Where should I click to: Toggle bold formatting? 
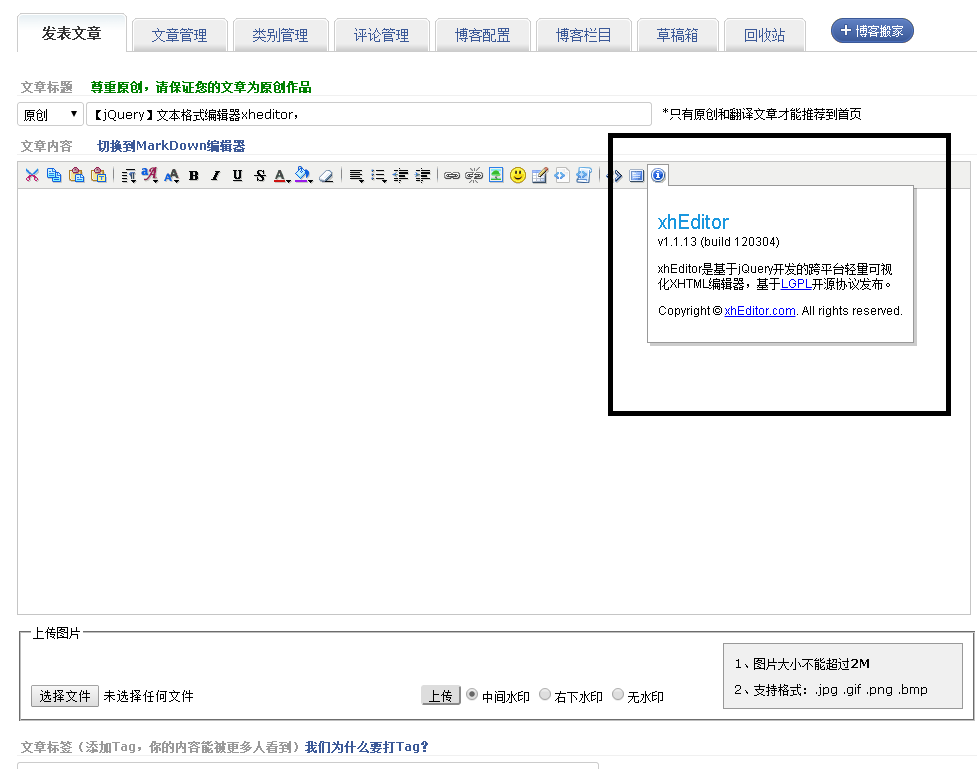(x=194, y=175)
